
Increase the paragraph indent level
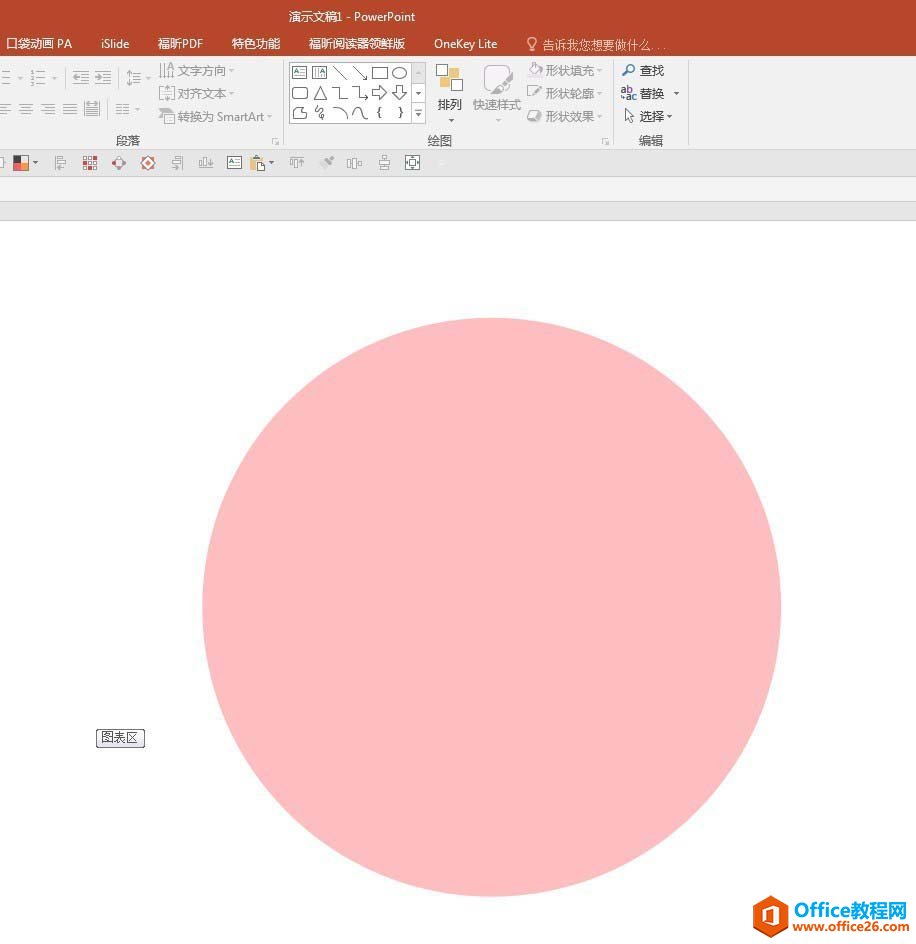point(103,77)
